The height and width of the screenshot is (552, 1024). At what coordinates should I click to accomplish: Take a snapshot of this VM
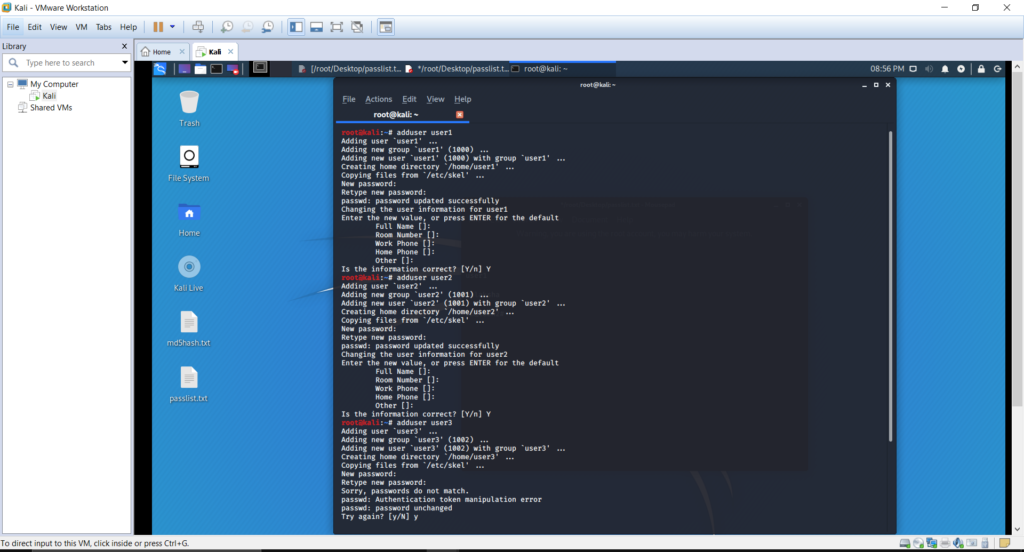(x=227, y=27)
